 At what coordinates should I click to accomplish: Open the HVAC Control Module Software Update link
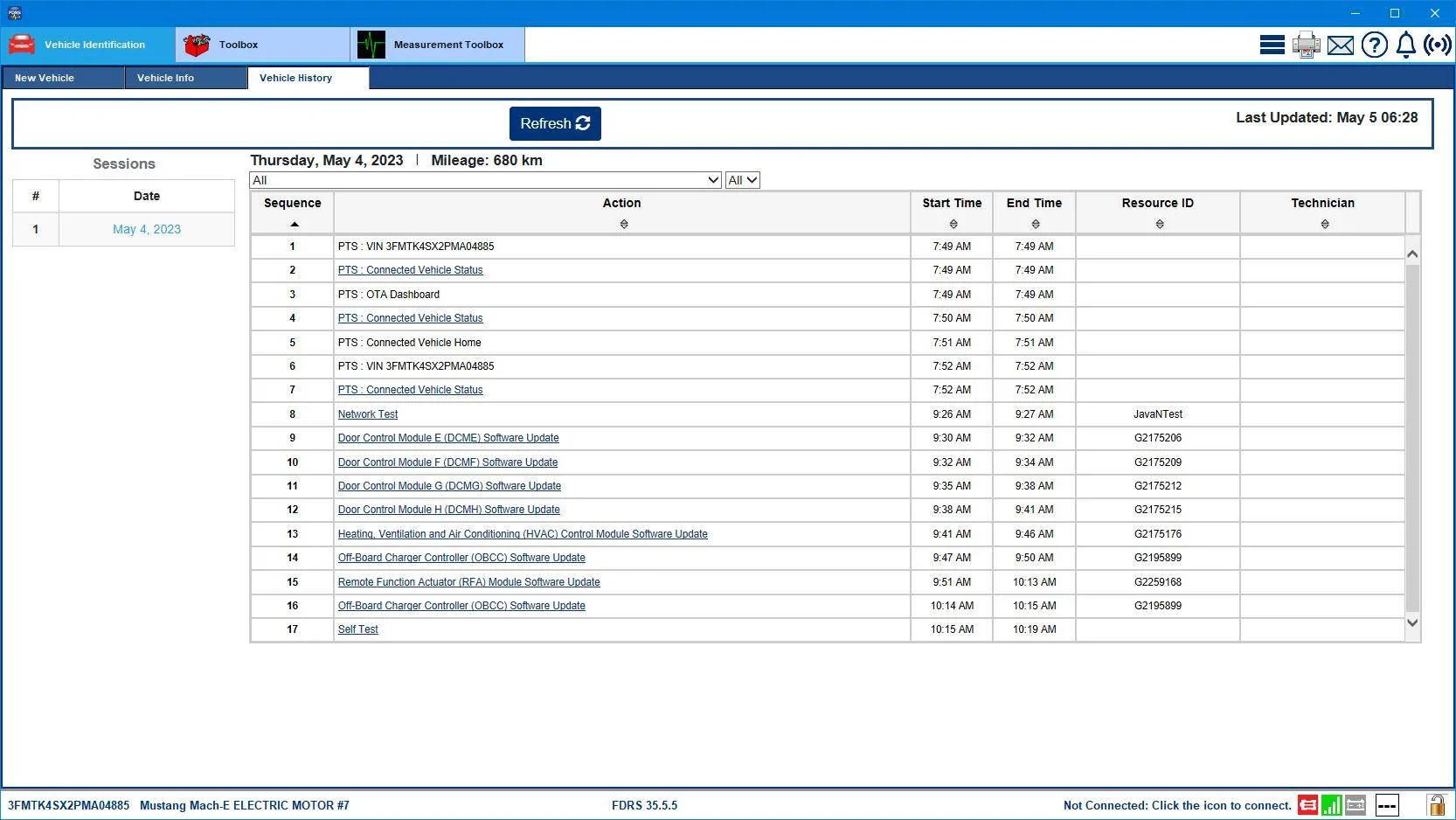click(523, 534)
